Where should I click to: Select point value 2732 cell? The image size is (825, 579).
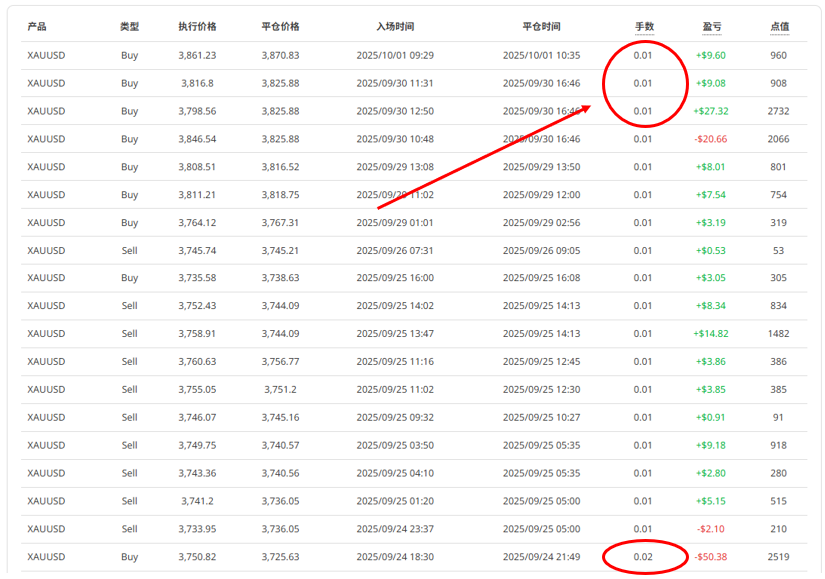pos(778,111)
